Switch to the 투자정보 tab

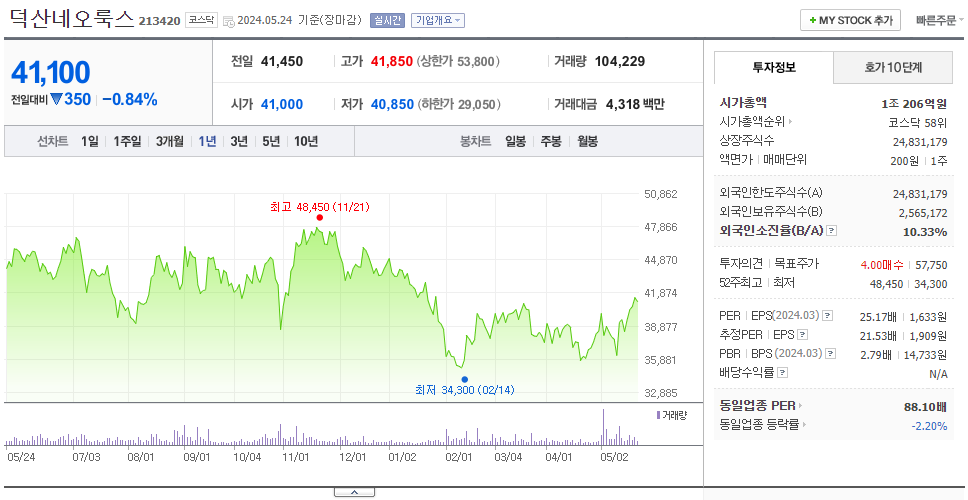(x=774, y=67)
